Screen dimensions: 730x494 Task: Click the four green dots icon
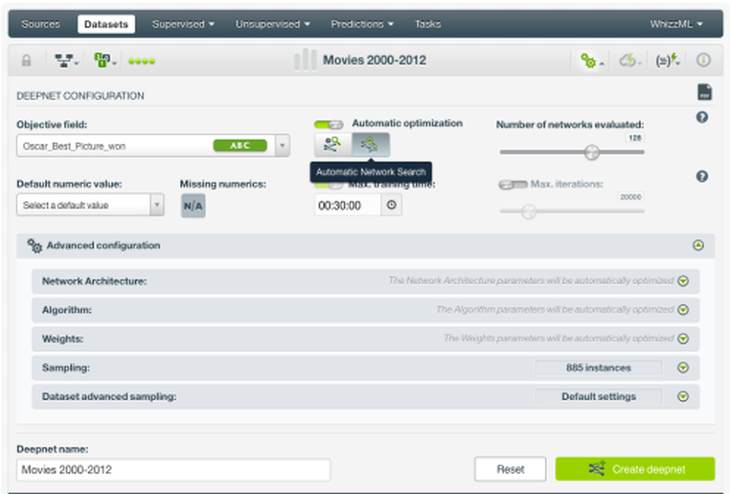click(x=142, y=61)
